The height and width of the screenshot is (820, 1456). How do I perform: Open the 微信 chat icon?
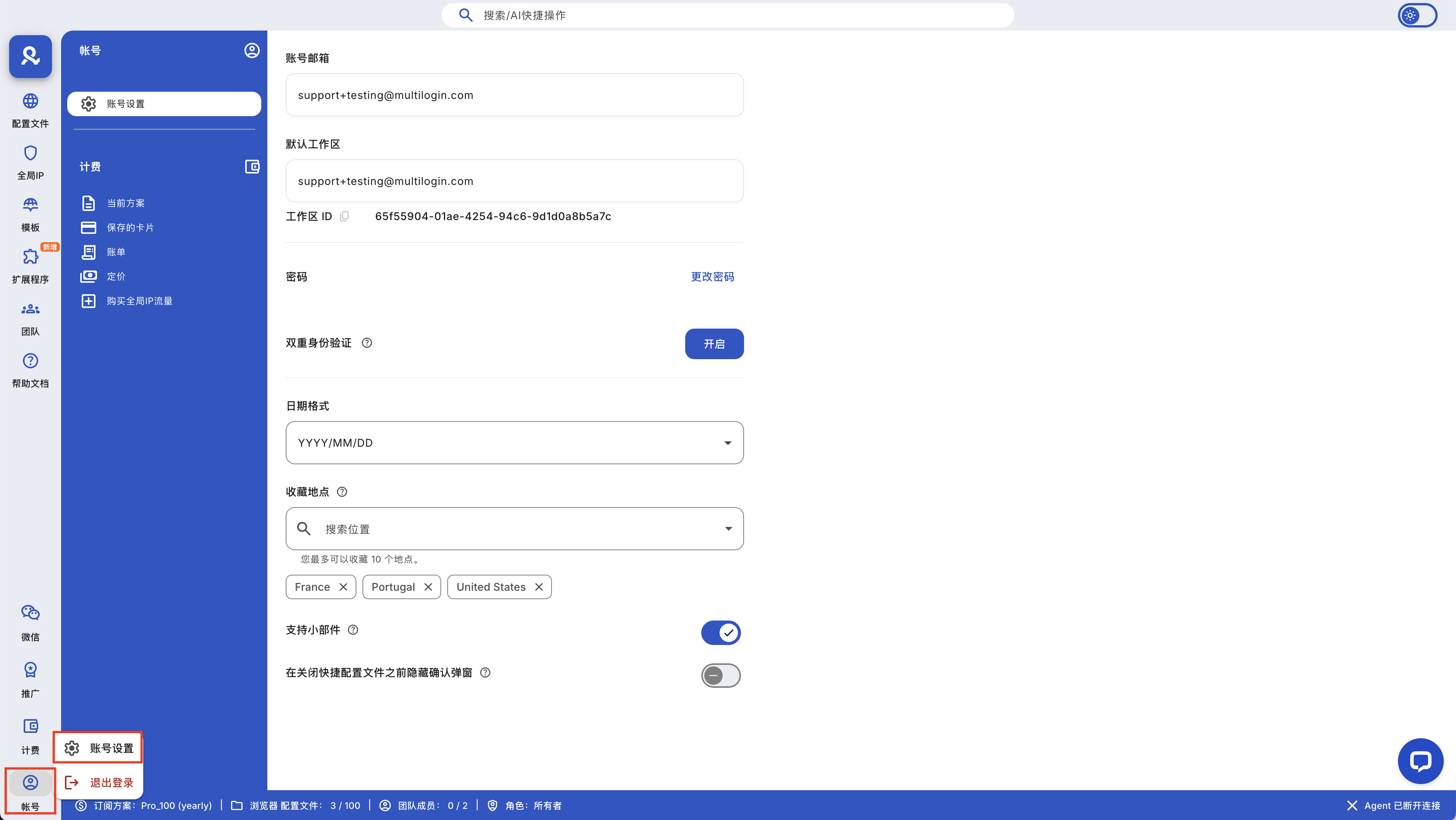tap(31, 613)
